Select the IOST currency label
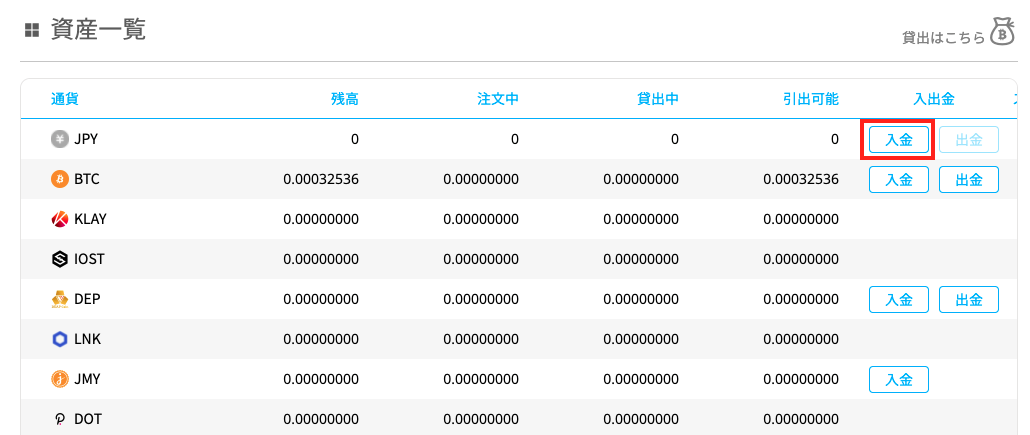This screenshot has height=435, width=1030. (89, 260)
